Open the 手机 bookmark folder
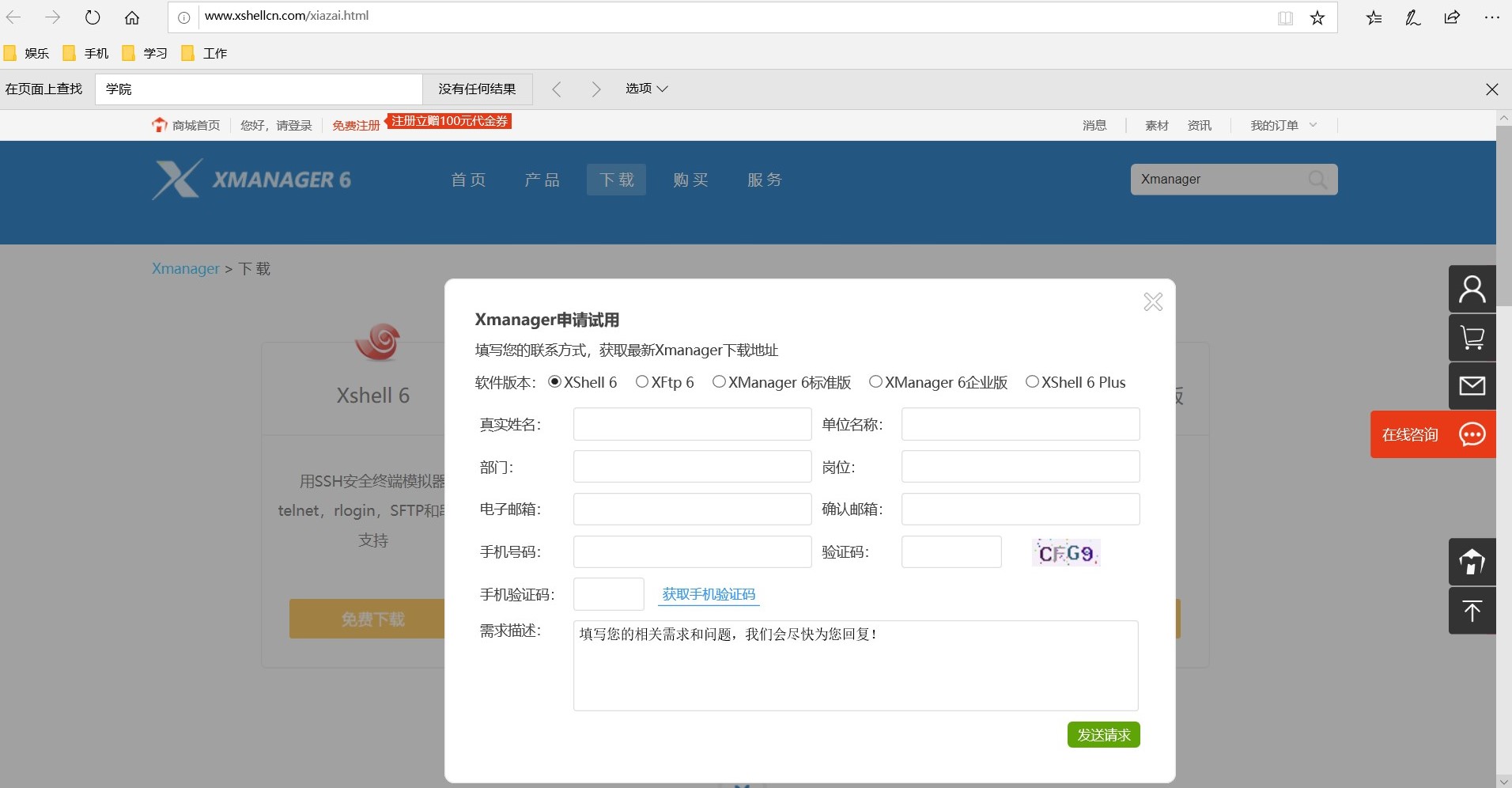This screenshot has height=788, width=1512. [x=86, y=53]
